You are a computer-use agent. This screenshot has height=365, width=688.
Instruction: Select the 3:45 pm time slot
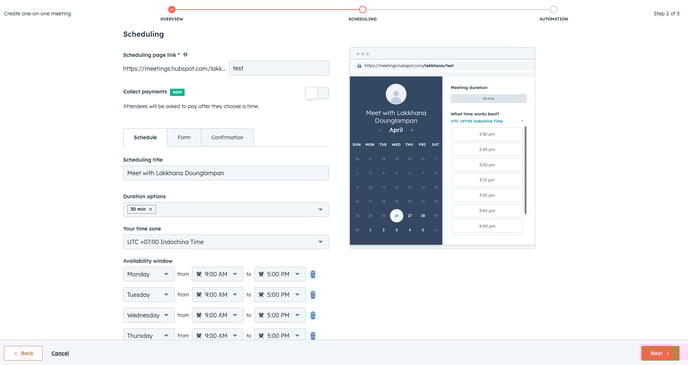point(487,211)
